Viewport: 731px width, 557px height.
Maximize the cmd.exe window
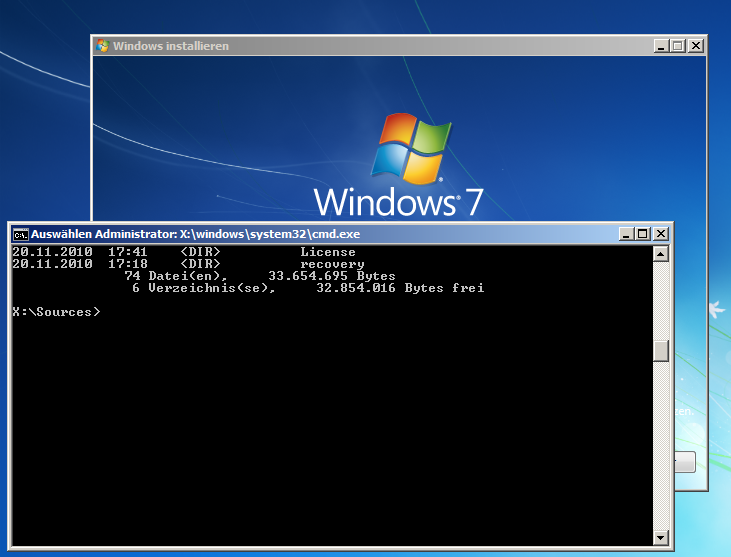point(643,234)
